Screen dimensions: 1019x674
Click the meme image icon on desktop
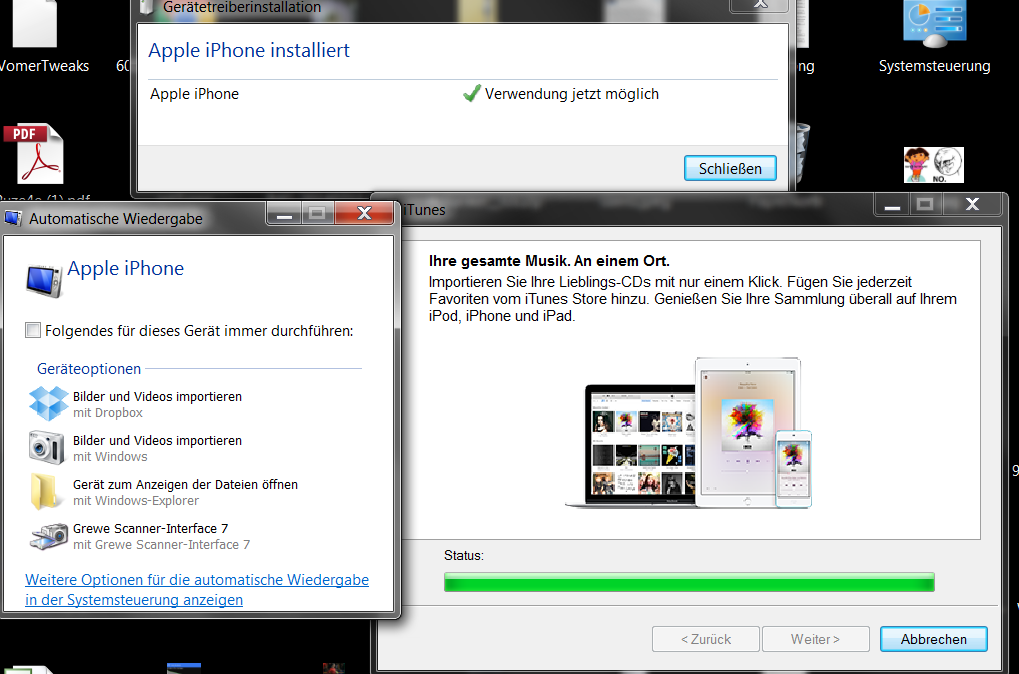[933, 164]
